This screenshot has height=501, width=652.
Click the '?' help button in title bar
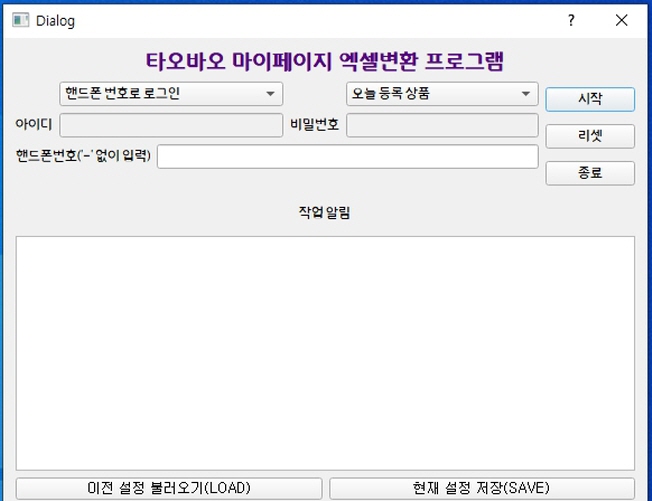[x=571, y=20]
